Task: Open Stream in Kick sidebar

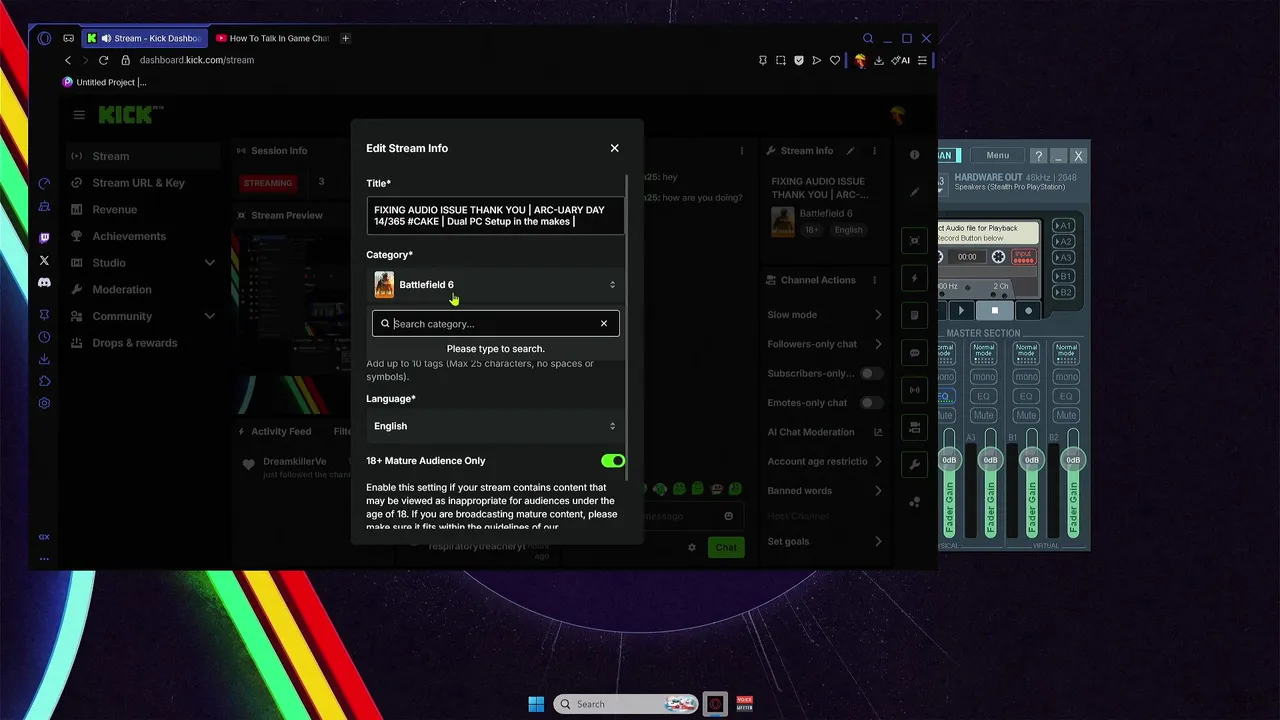Action: pos(144,156)
